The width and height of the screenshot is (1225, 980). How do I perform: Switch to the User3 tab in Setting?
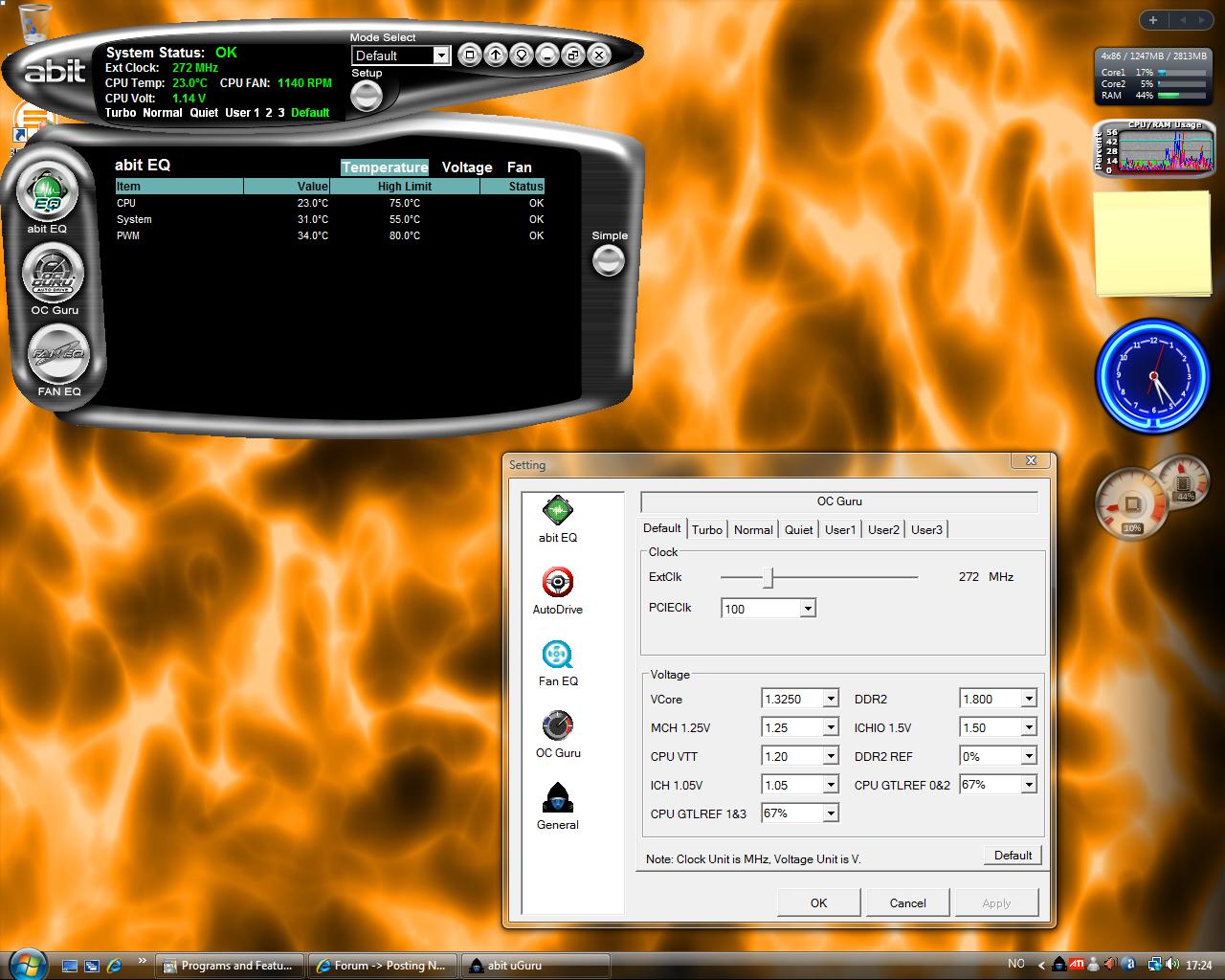pyautogui.click(x=926, y=529)
